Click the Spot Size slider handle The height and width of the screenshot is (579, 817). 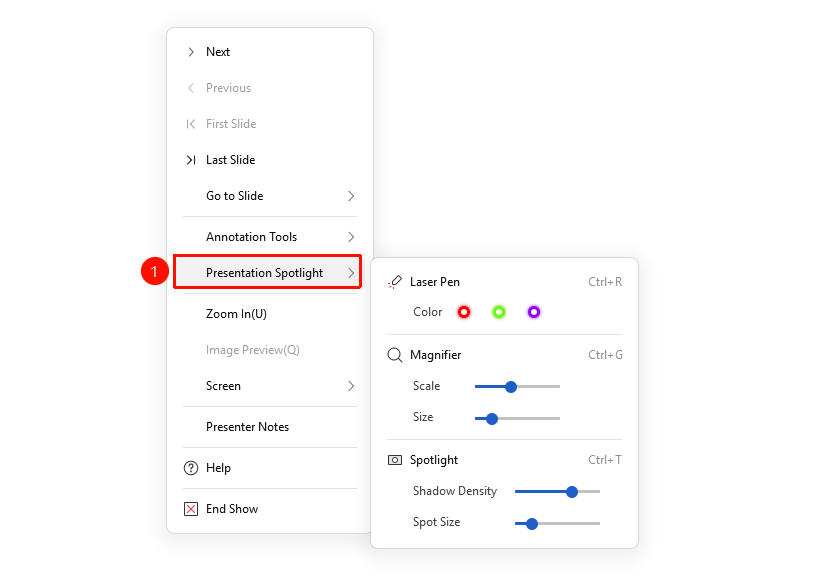(x=531, y=524)
